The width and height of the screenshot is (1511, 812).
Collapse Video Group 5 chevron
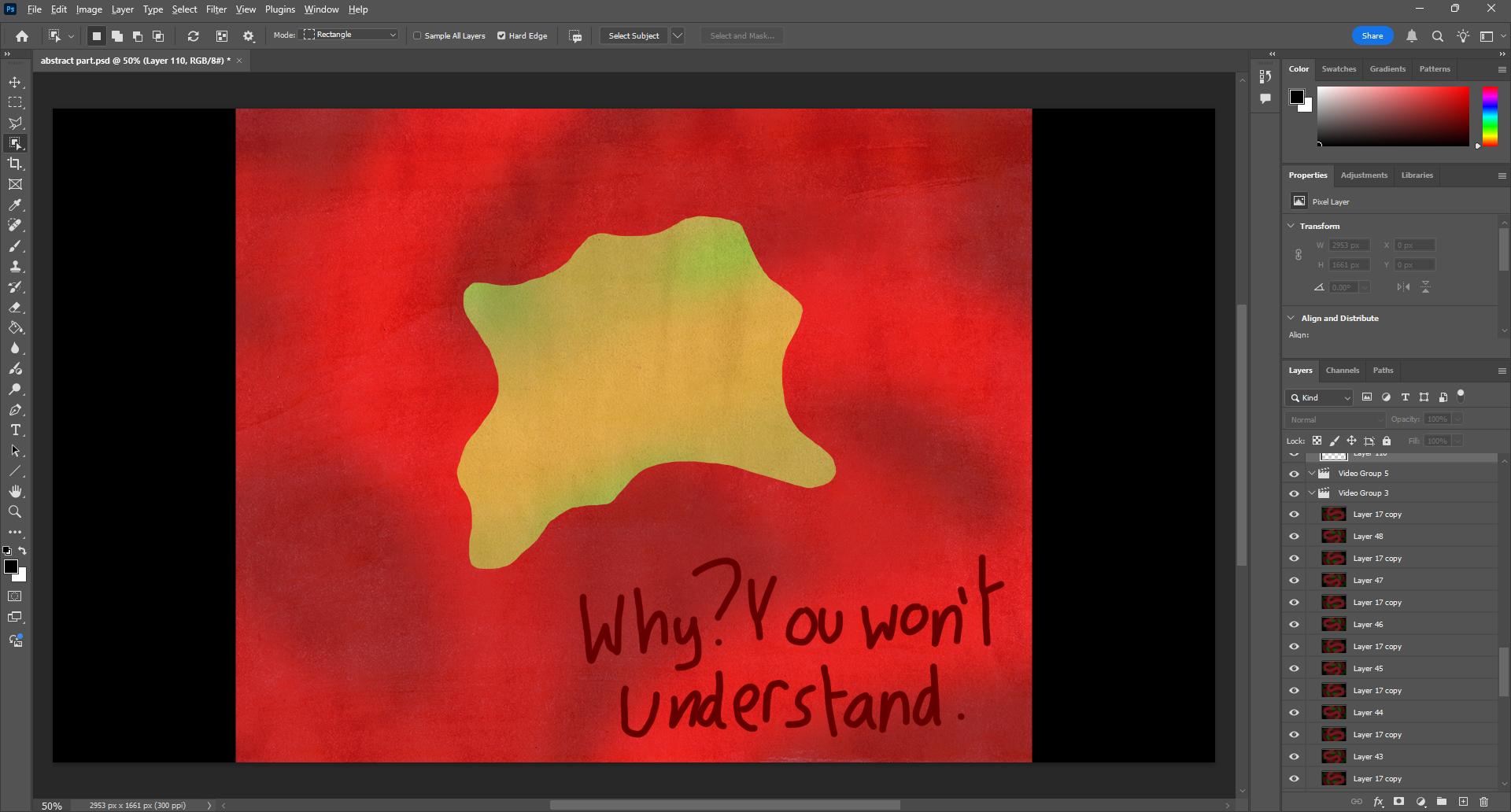[1312, 474]
